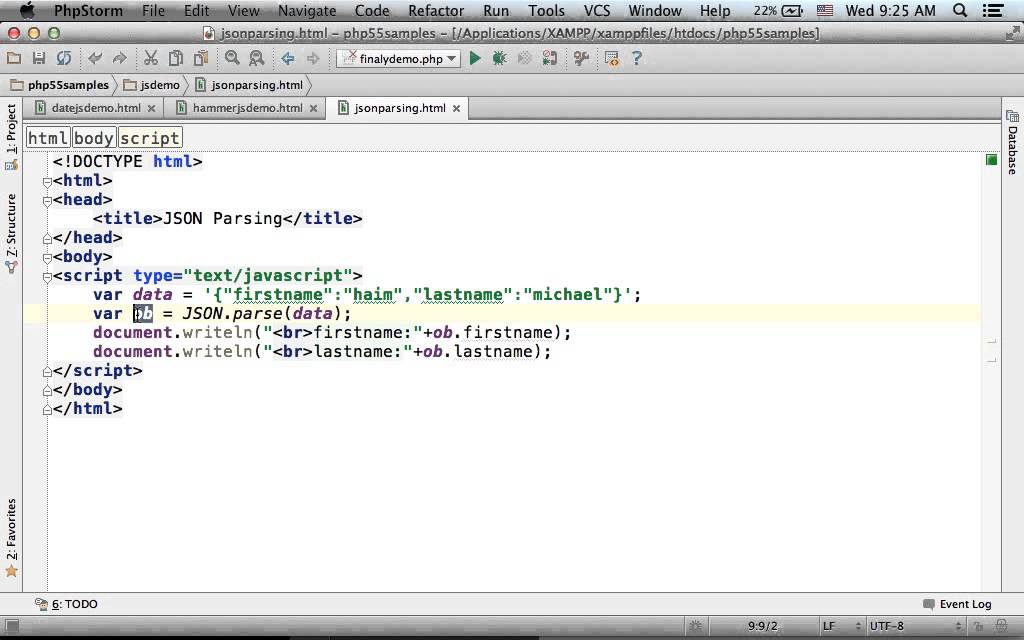The image size is (1024, 640).
Task: Save all files with the floppy disk icon
Action: click(x=39, y=59)
